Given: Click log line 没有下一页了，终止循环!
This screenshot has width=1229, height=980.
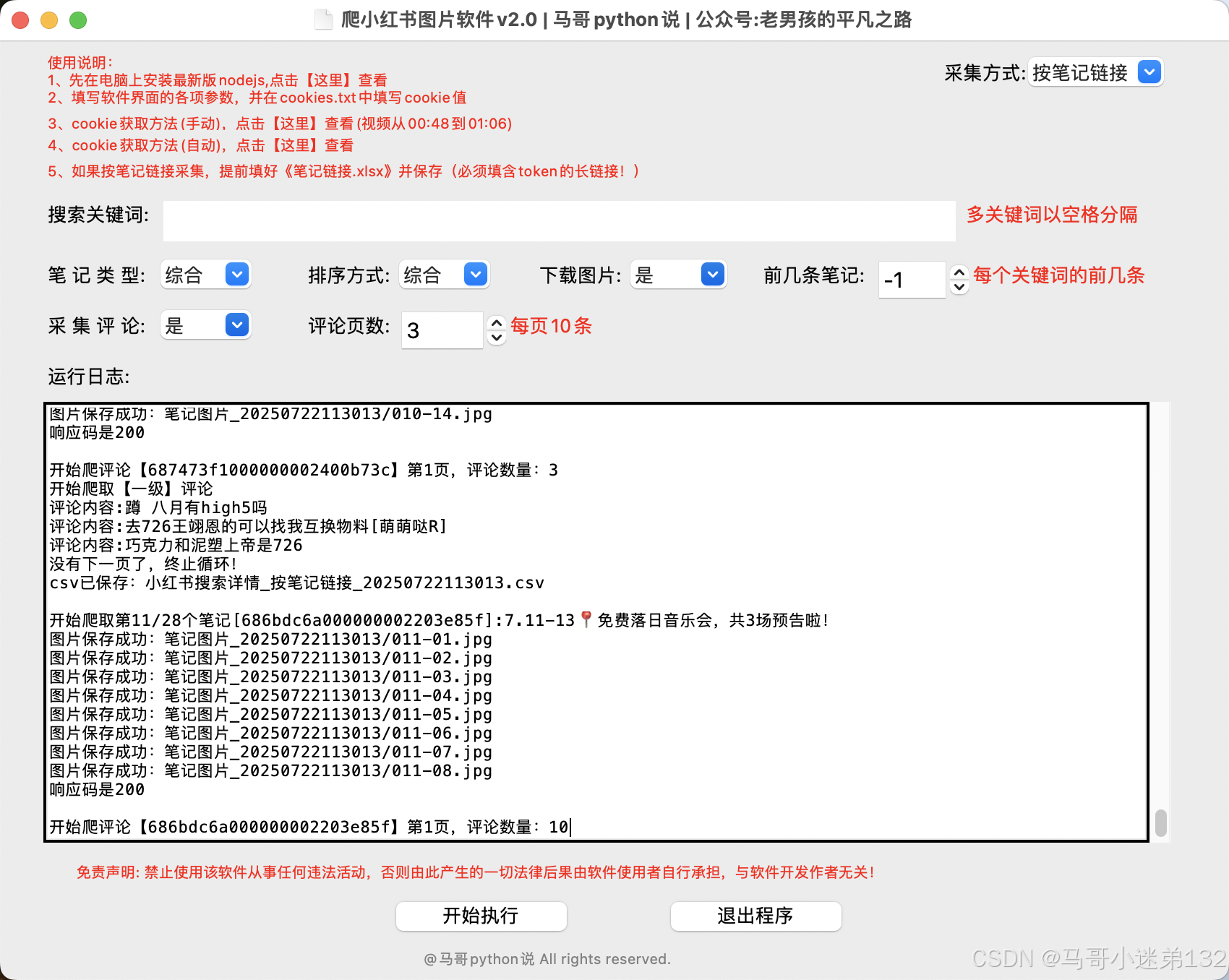Looking at the screenshot, I should (143, 564).
